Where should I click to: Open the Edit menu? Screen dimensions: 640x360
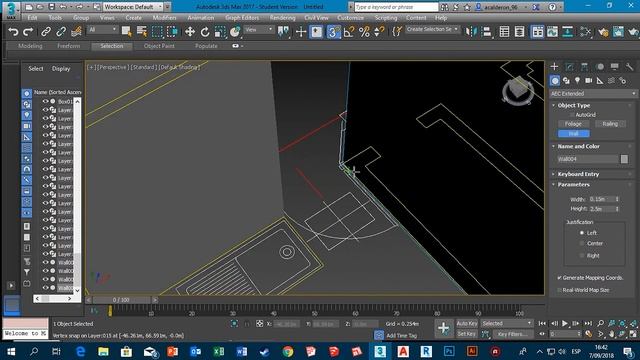tap(32, 18)
